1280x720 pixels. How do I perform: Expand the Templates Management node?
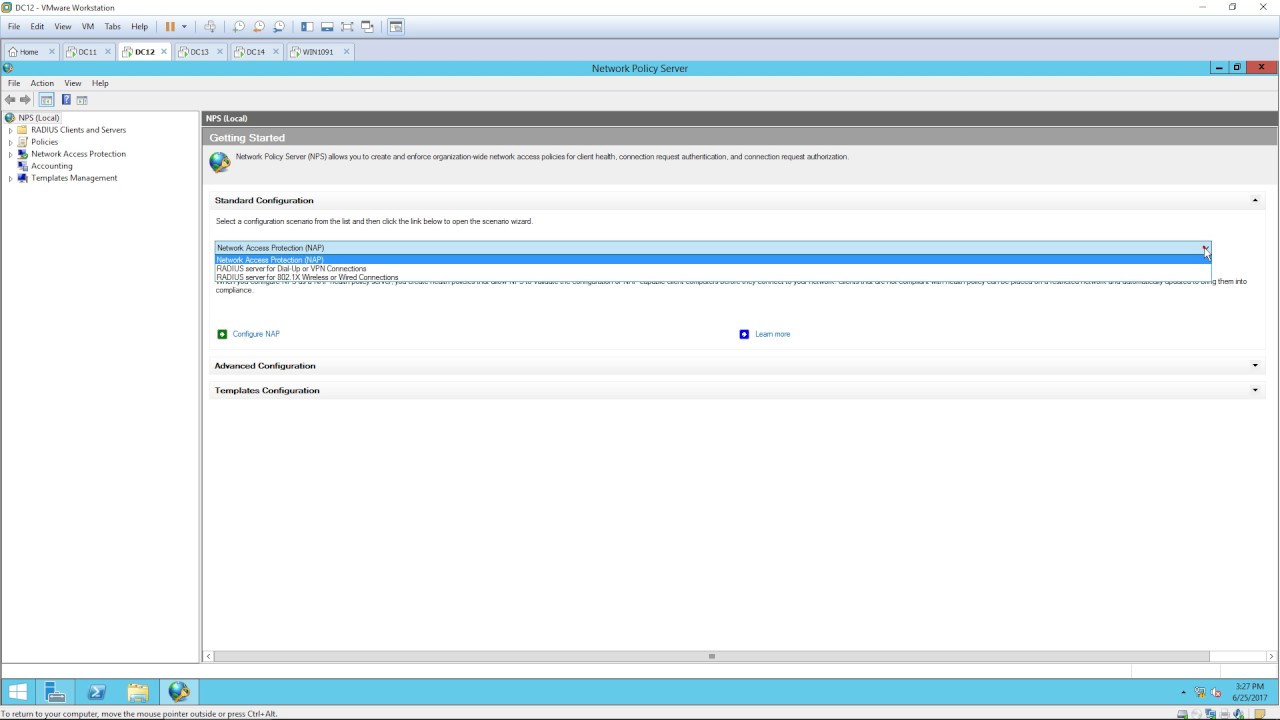tap(11, 178)
